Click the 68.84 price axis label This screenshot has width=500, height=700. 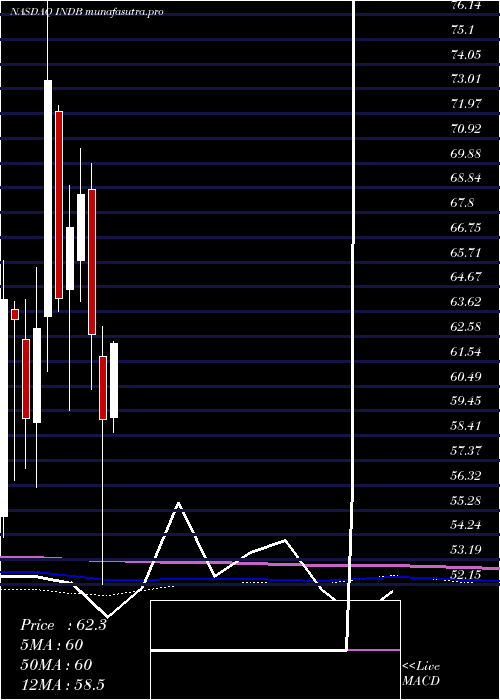point(466,178)
